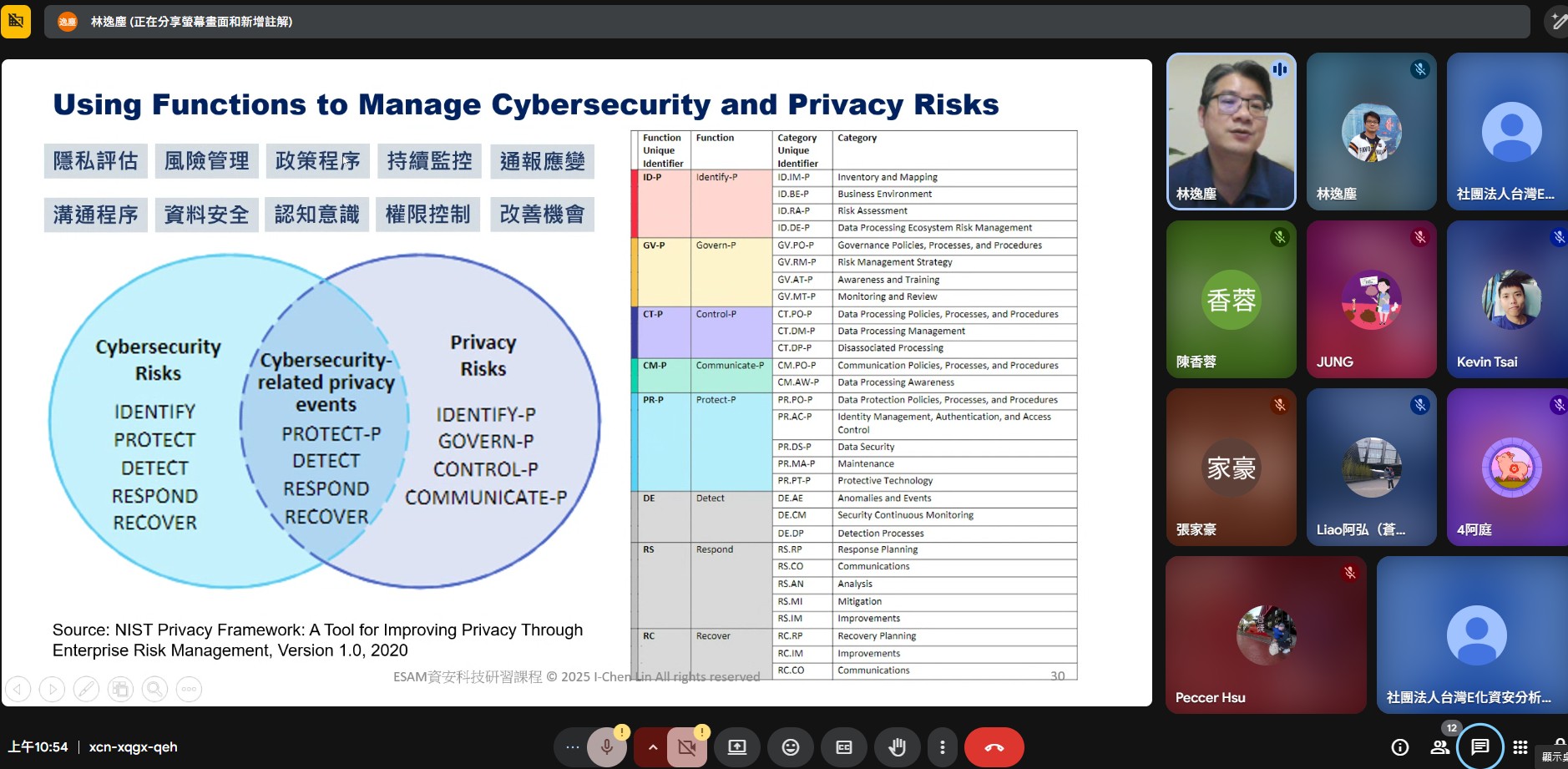1568x769 pixels.
Task: Open audio options with three dots
Action: pyautogui.click(x=572, y=747)
